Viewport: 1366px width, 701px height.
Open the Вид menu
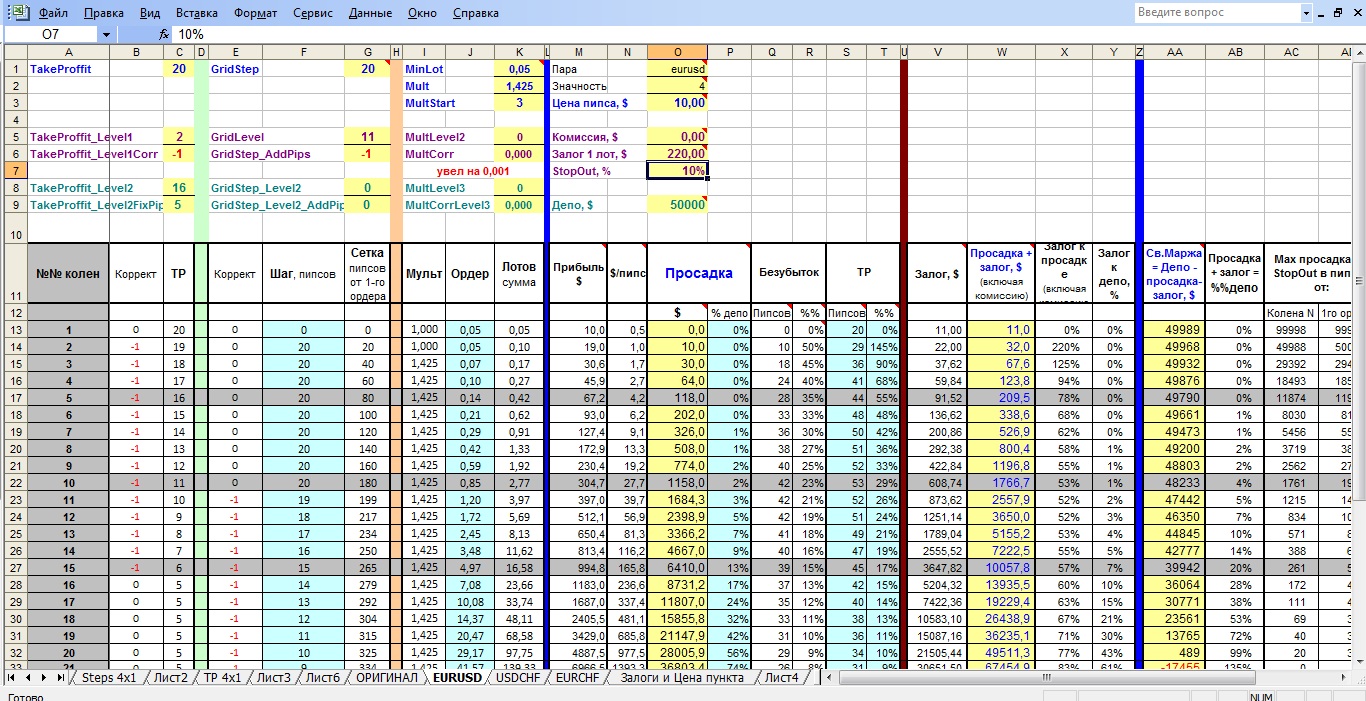click(x=150, y=13)
